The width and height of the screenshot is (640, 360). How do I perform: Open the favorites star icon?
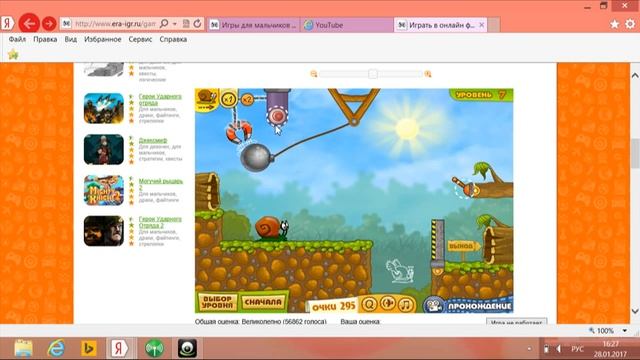[615, 24]
